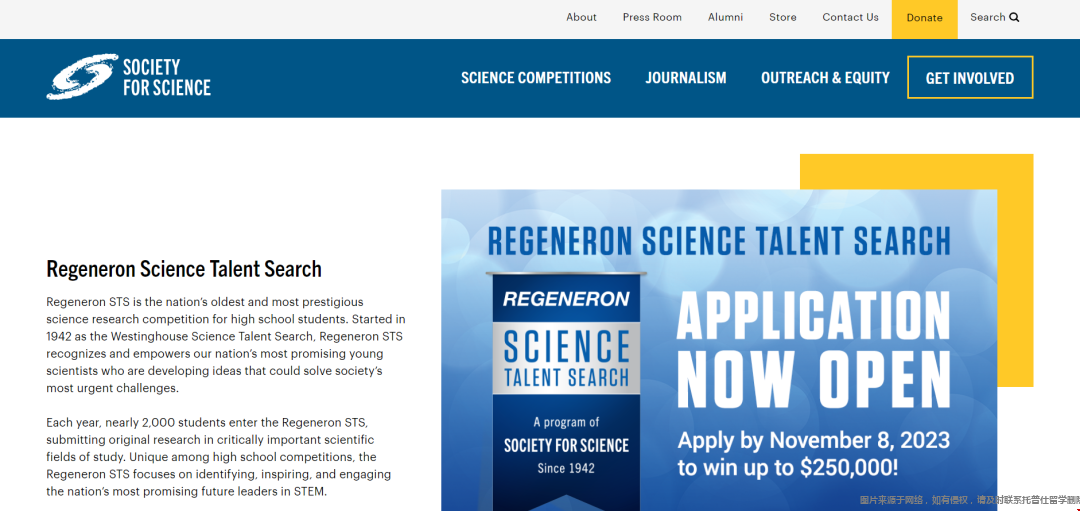Click the Regeneron STS application banner image
Screen dimensions: 1080x511
point(718,350)
